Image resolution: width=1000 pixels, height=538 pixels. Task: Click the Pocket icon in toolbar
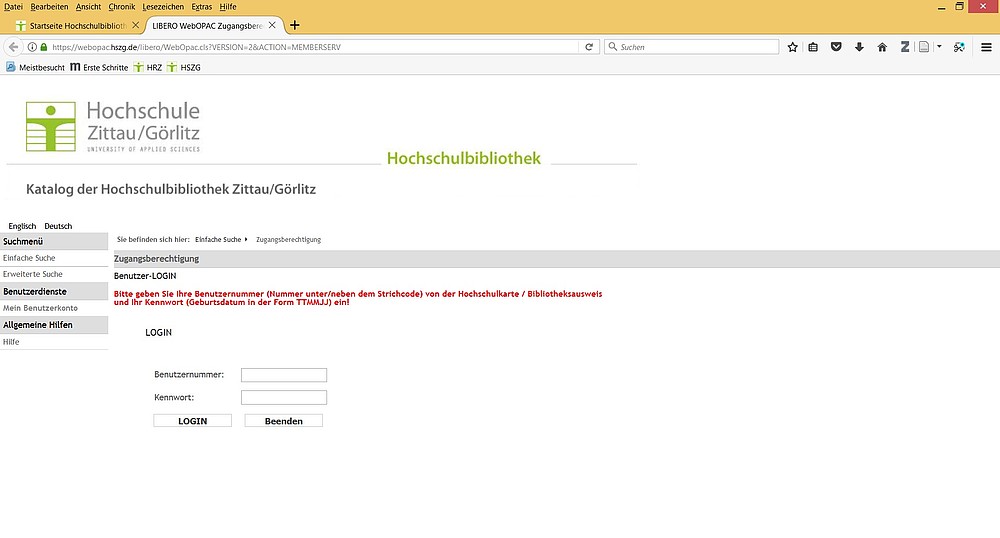coord(837,47)
